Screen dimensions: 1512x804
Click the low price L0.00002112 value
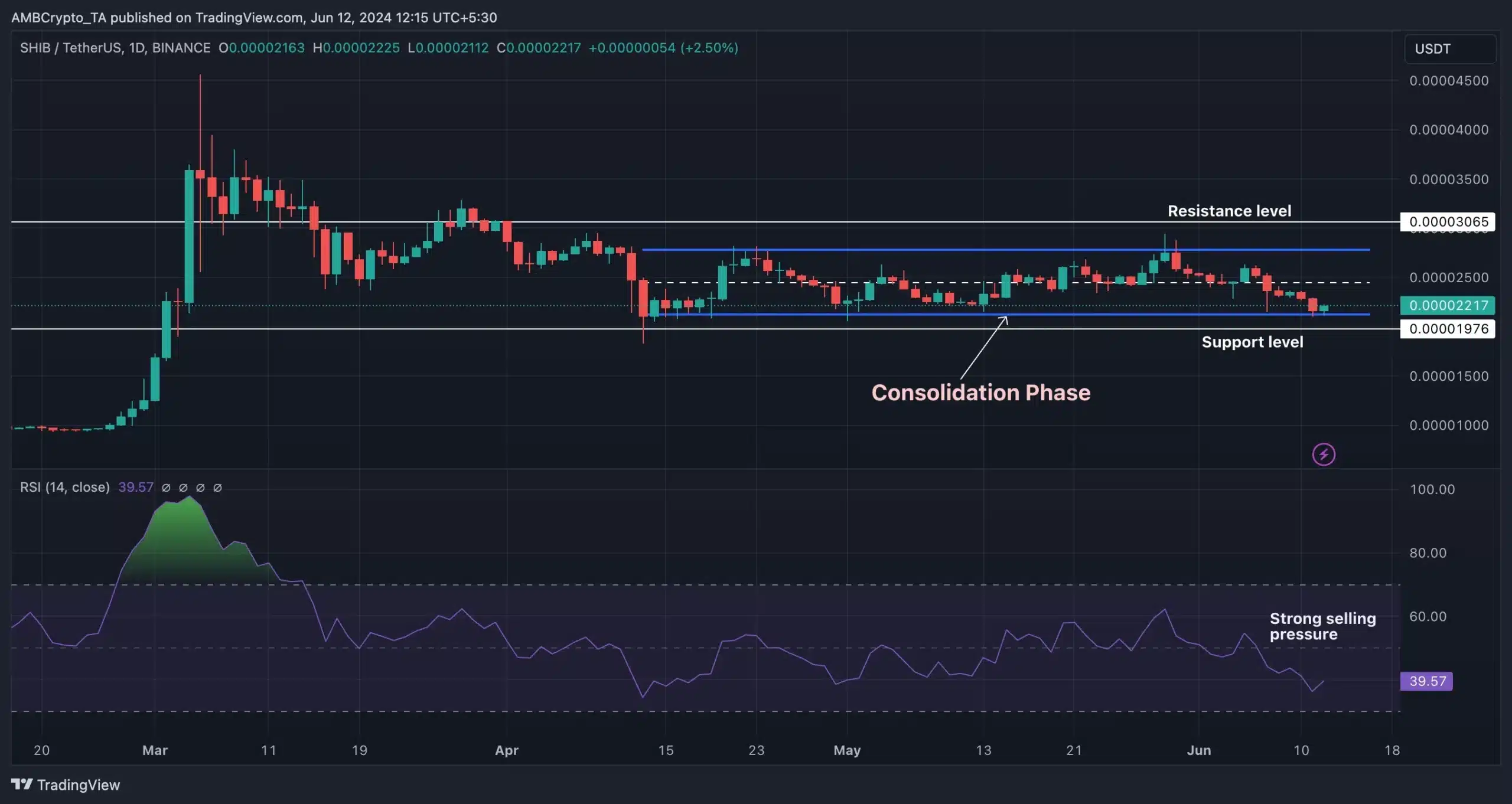448,48
